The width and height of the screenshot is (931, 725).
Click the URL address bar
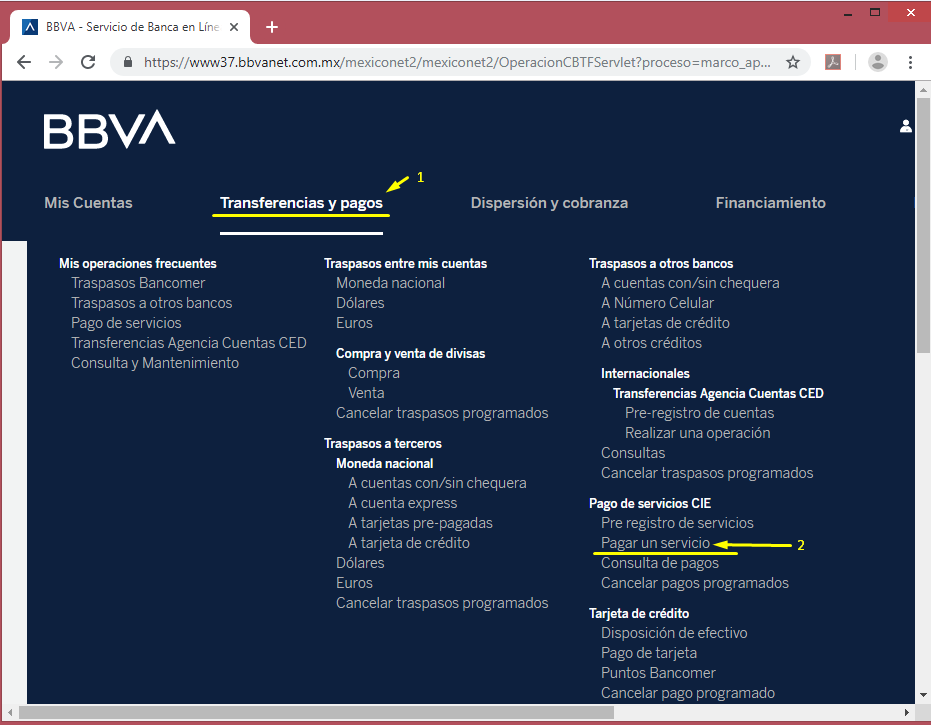[x=455, y=62]
